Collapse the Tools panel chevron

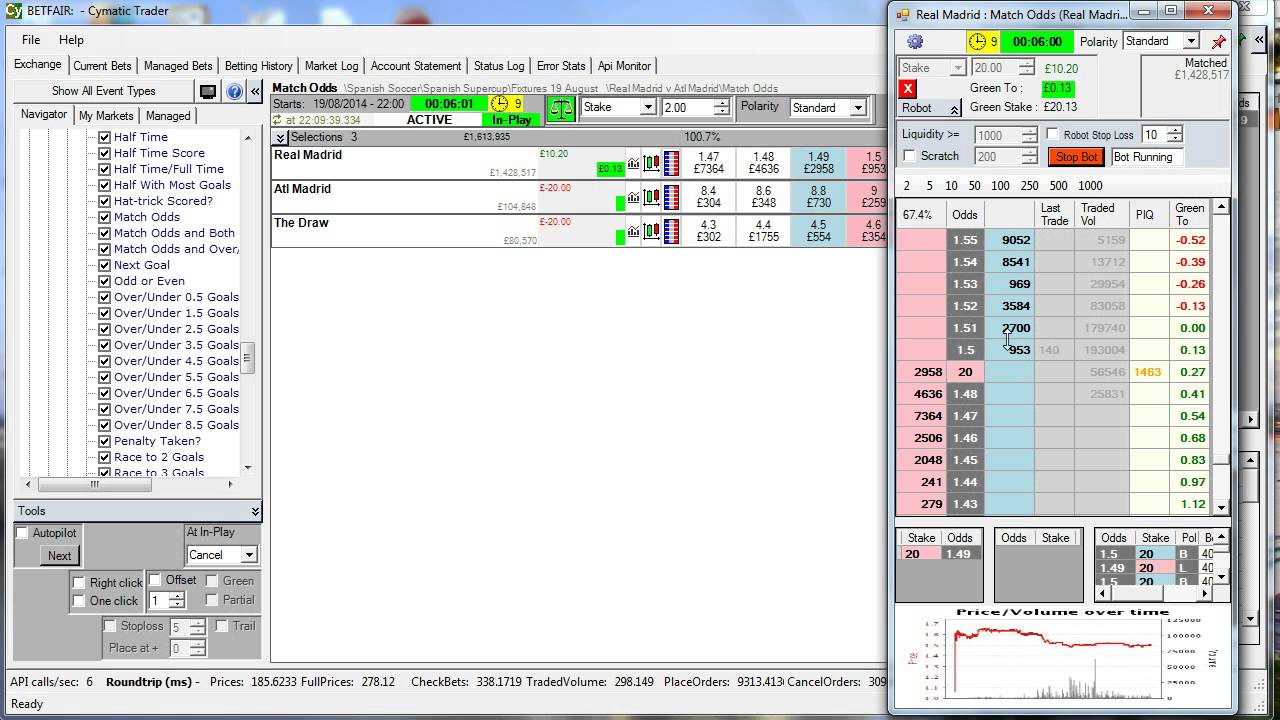[x=255, y=511]
